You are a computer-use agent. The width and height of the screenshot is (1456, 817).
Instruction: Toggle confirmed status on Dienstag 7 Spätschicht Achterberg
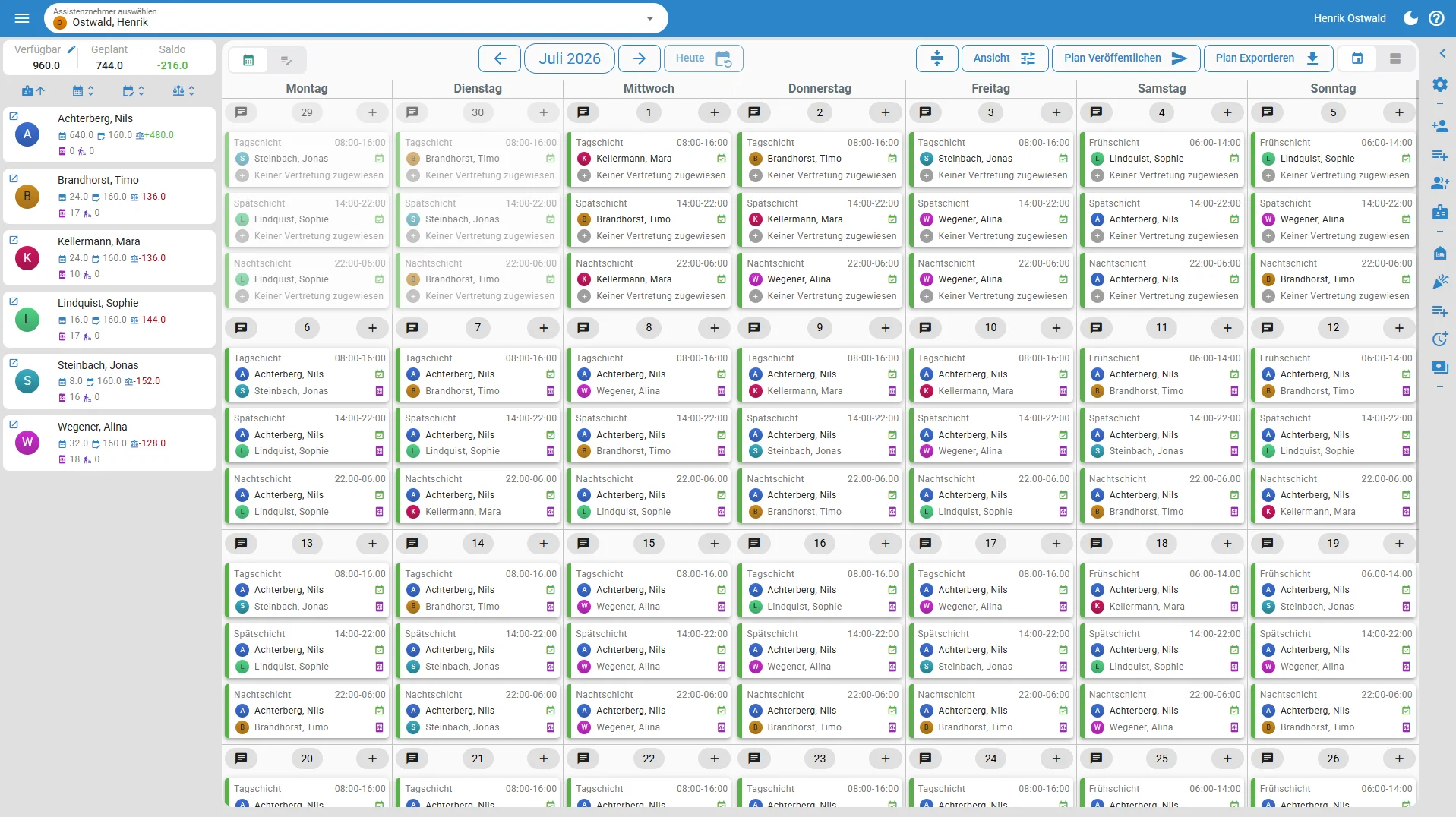pos(550,435)
